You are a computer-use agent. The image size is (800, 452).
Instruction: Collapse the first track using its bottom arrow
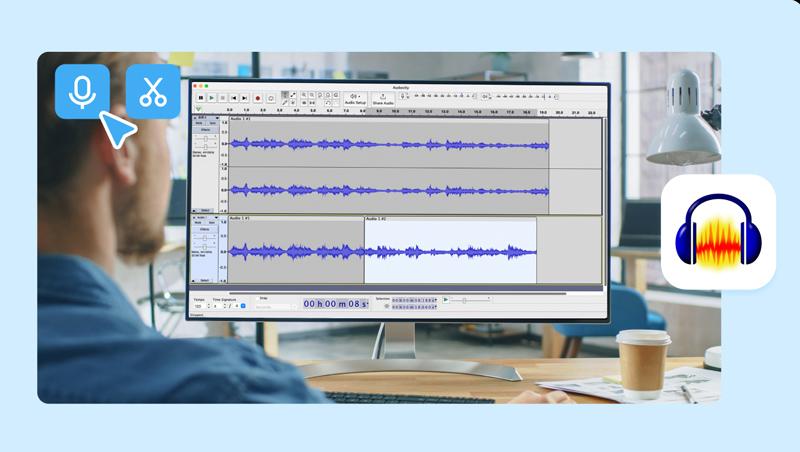[x=194, y=211]
